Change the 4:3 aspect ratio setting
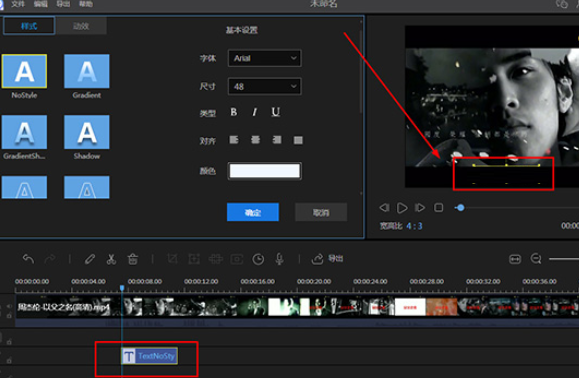The image size is (579, 378). [x=414, y=226]
